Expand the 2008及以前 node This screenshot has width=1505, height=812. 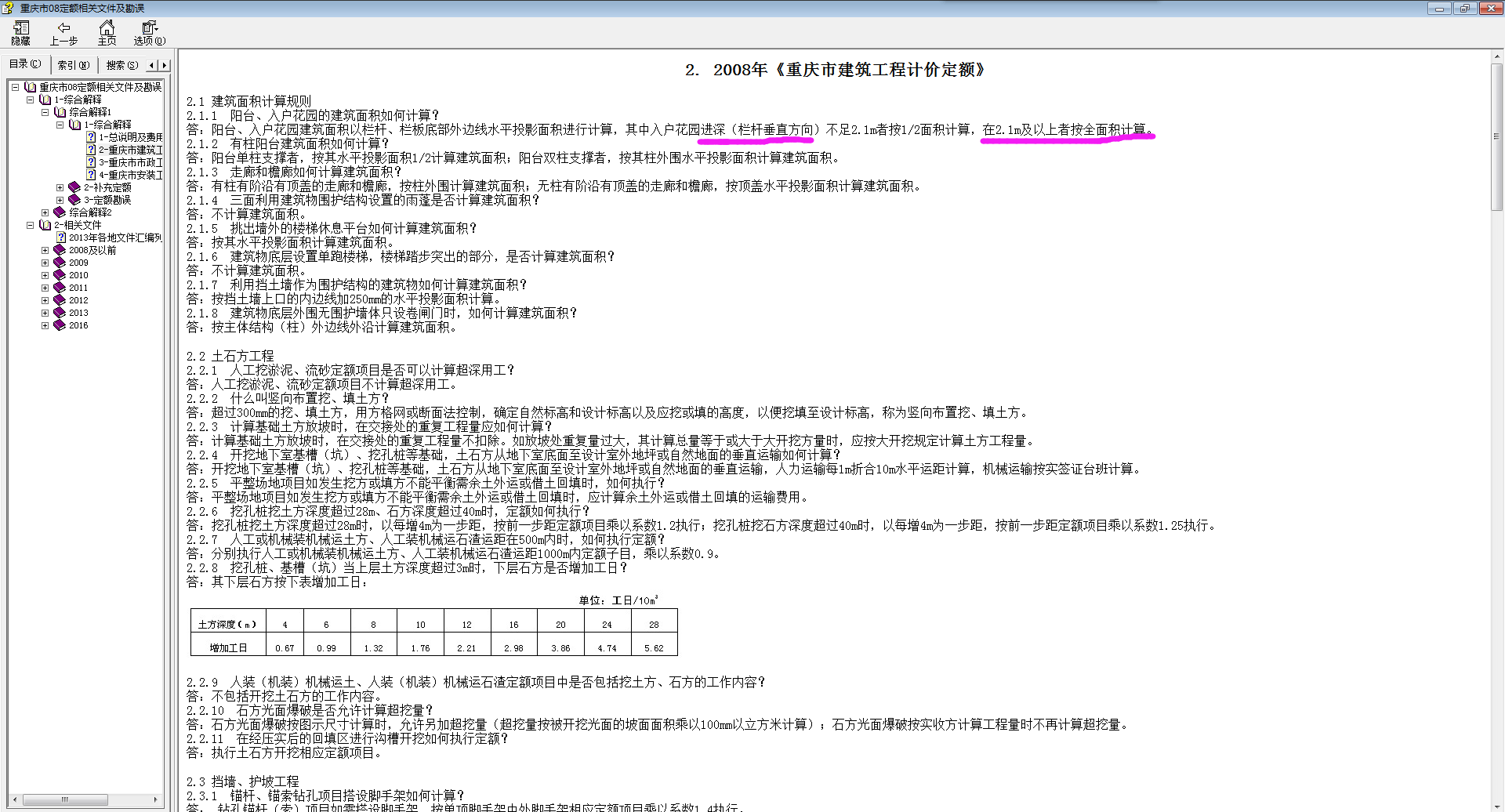click(x=45, y=250)
